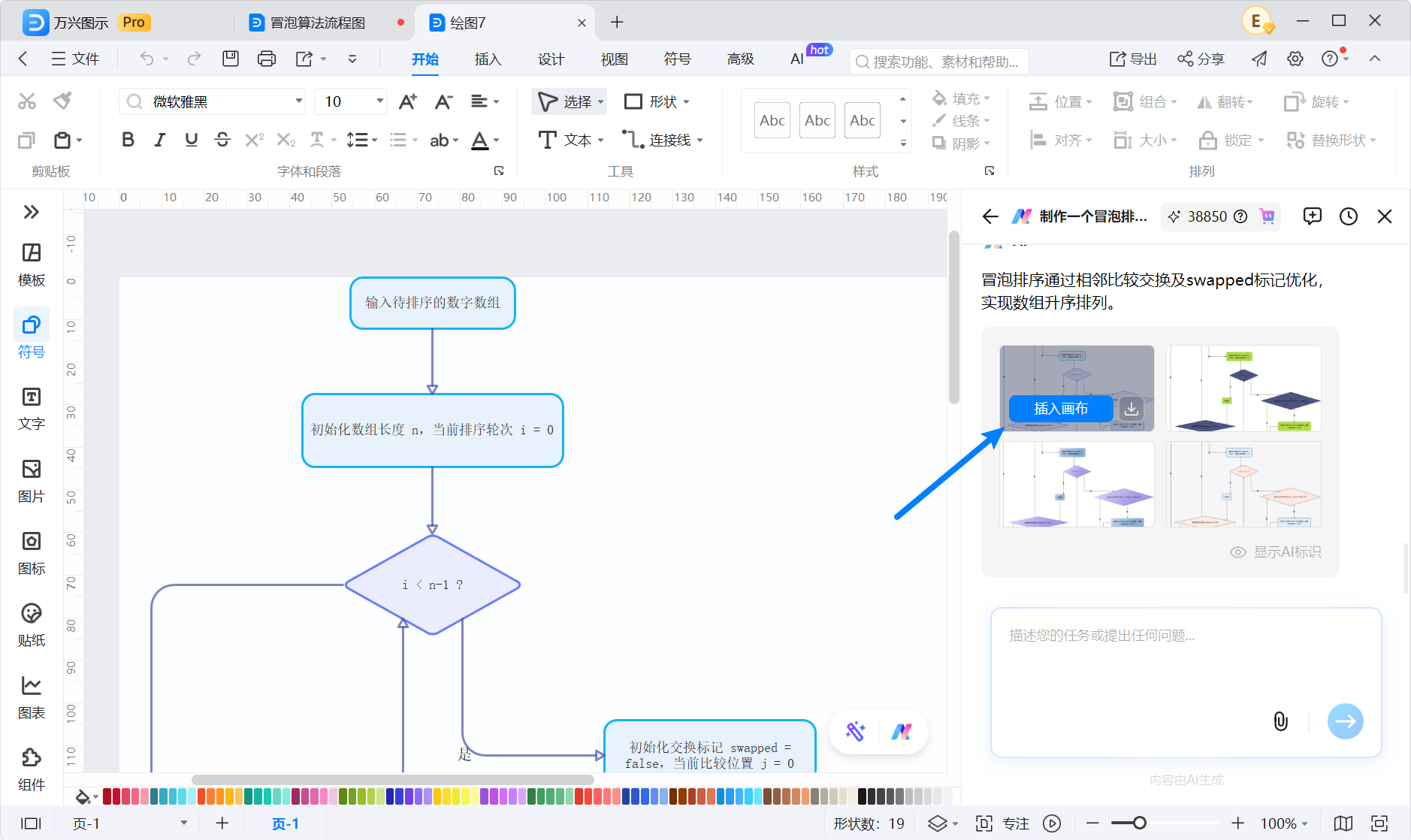This screenshot has height=840, width=1411.
Task: Click the 插入画布 insert to canvas button
Action: [1061, 409]
